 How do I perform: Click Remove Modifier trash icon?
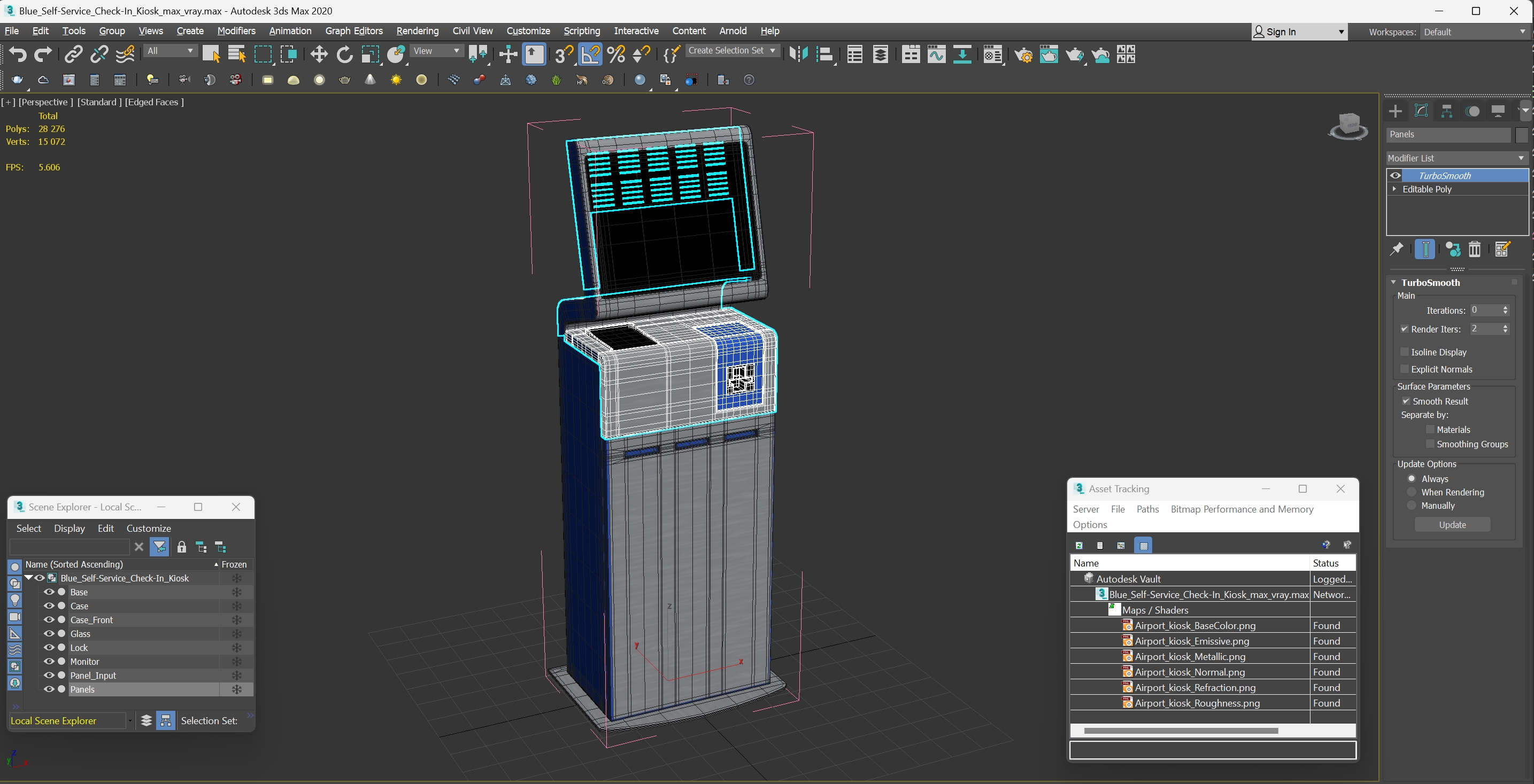tap(1475, 250)
